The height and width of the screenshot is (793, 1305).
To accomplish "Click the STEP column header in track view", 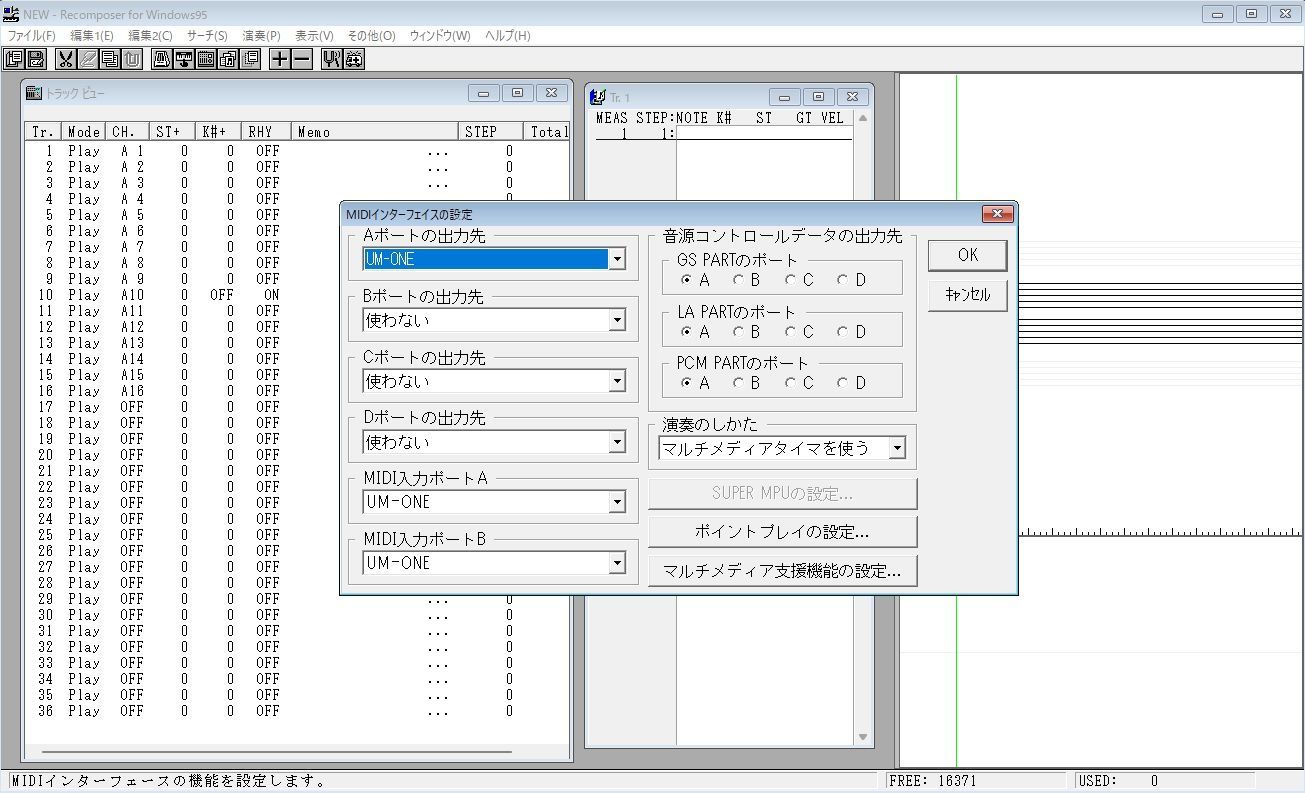I will tap(491, 131).
